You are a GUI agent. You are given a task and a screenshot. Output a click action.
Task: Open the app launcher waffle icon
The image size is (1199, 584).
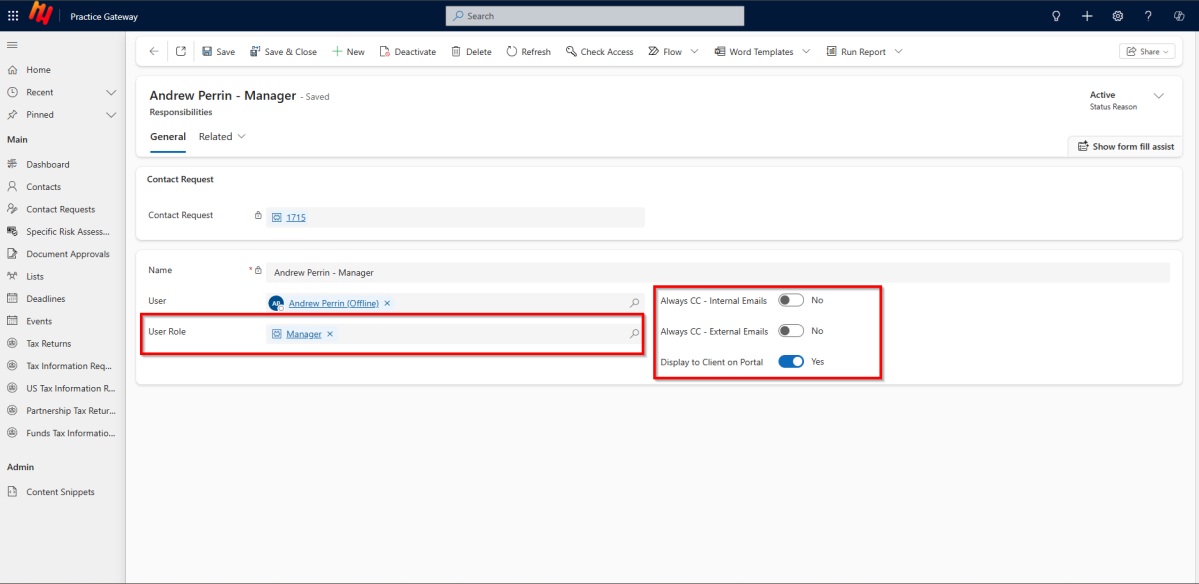coord(13,15)
